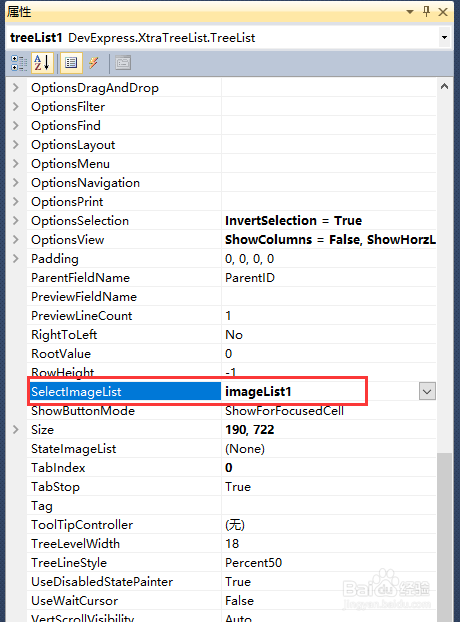Show the Properties list icon

(x=71, y=63)
